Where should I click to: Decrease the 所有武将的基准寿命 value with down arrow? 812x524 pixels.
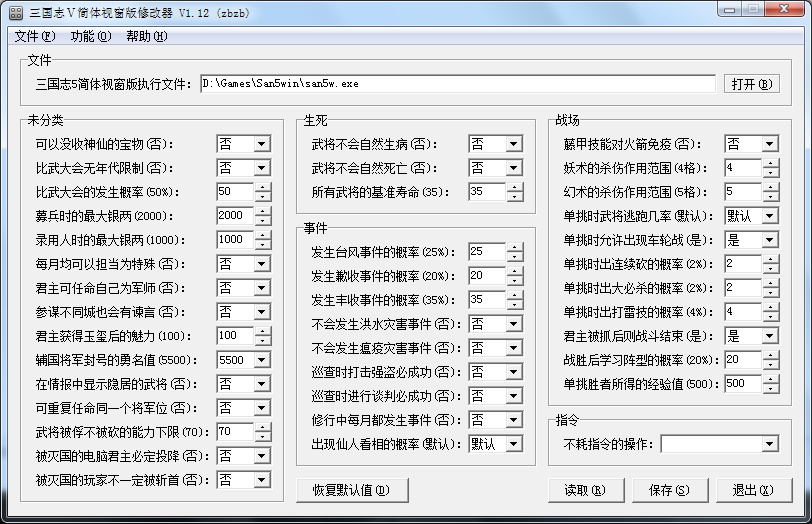click(514, 196)
